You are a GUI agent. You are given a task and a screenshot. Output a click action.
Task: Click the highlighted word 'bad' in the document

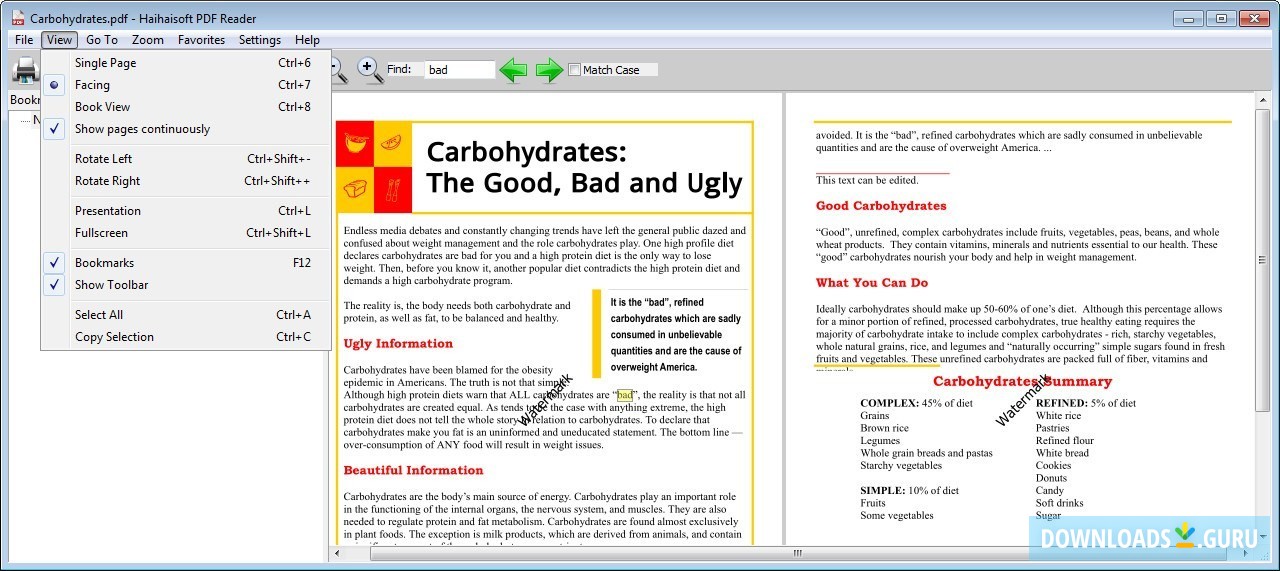click(625, 395)
